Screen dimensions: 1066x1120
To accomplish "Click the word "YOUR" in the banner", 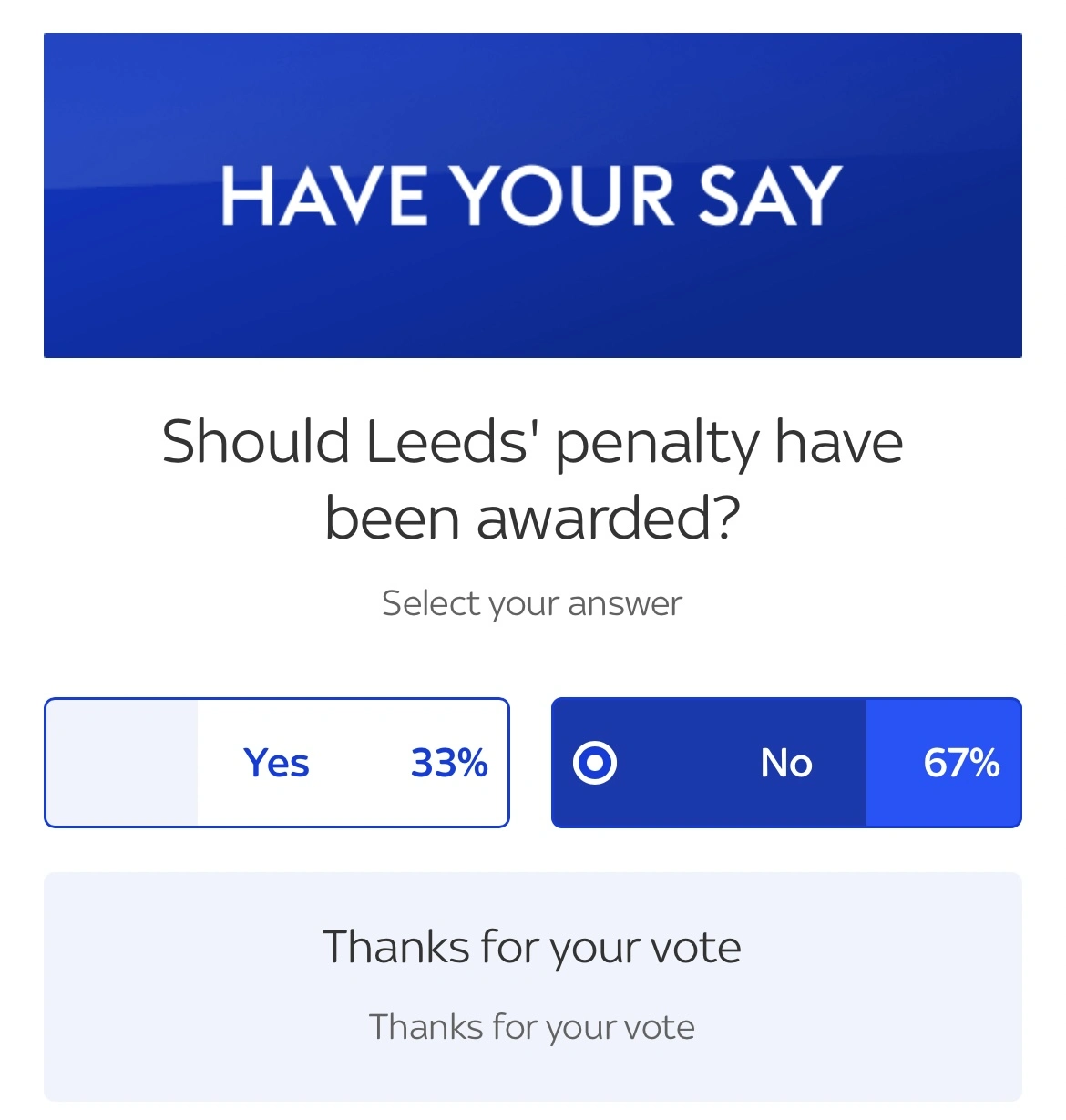I will (565, 195).
